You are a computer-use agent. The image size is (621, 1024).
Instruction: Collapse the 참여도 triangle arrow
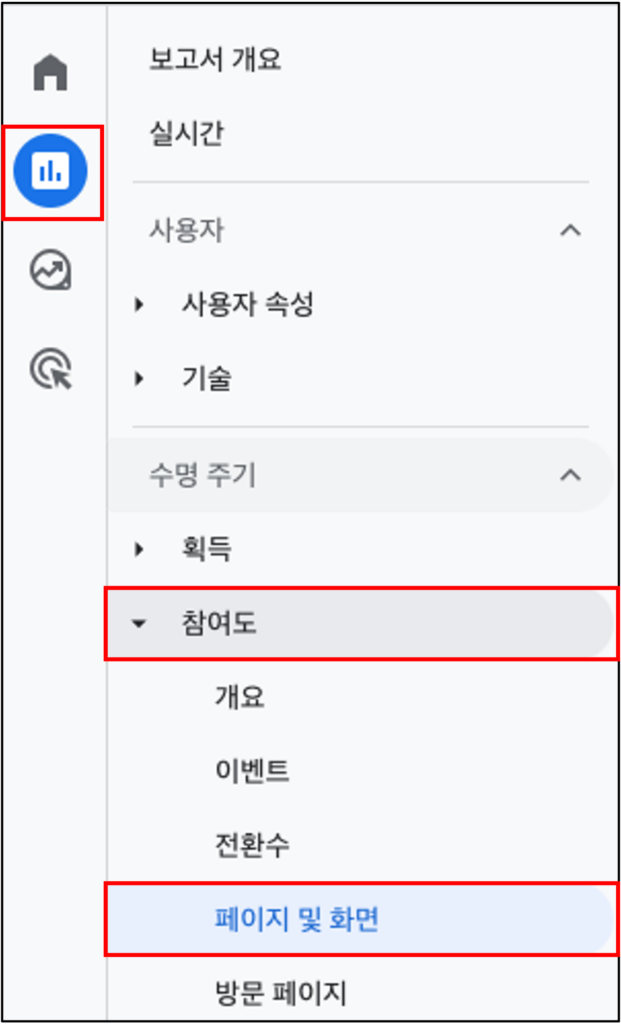[138, 624]
